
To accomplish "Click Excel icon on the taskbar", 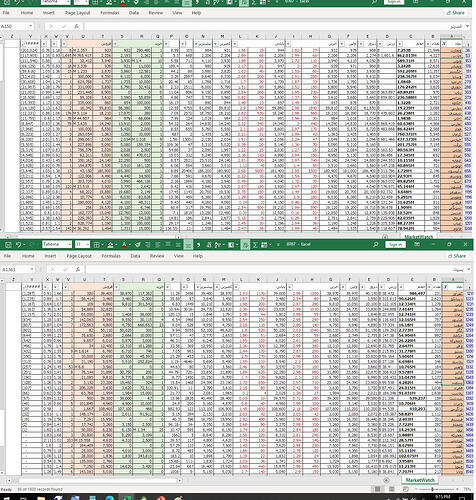I will [127, 498].
